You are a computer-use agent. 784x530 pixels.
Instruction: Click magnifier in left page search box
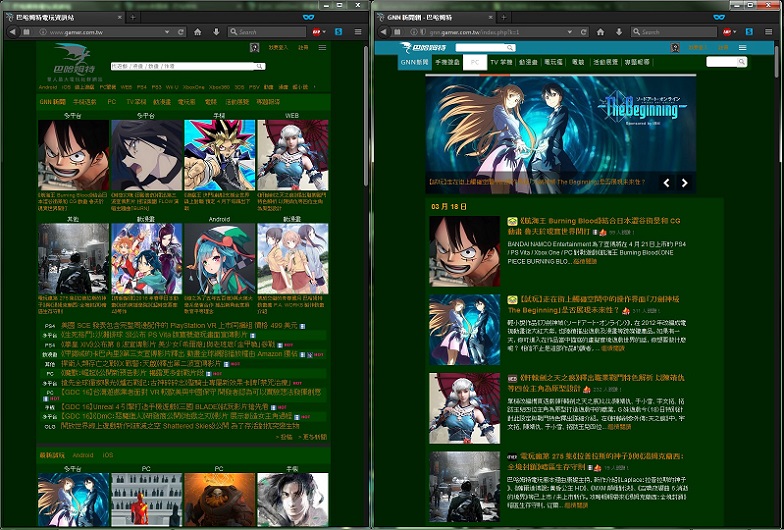coord(260,66)
